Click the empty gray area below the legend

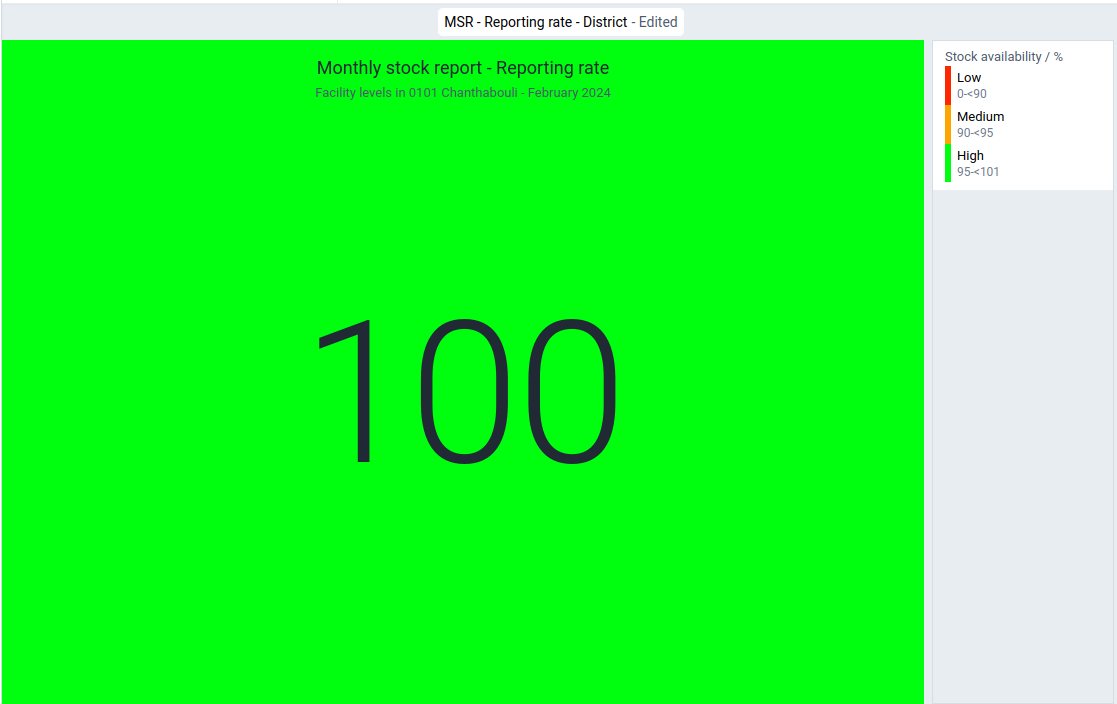[x=1022, y=445]
